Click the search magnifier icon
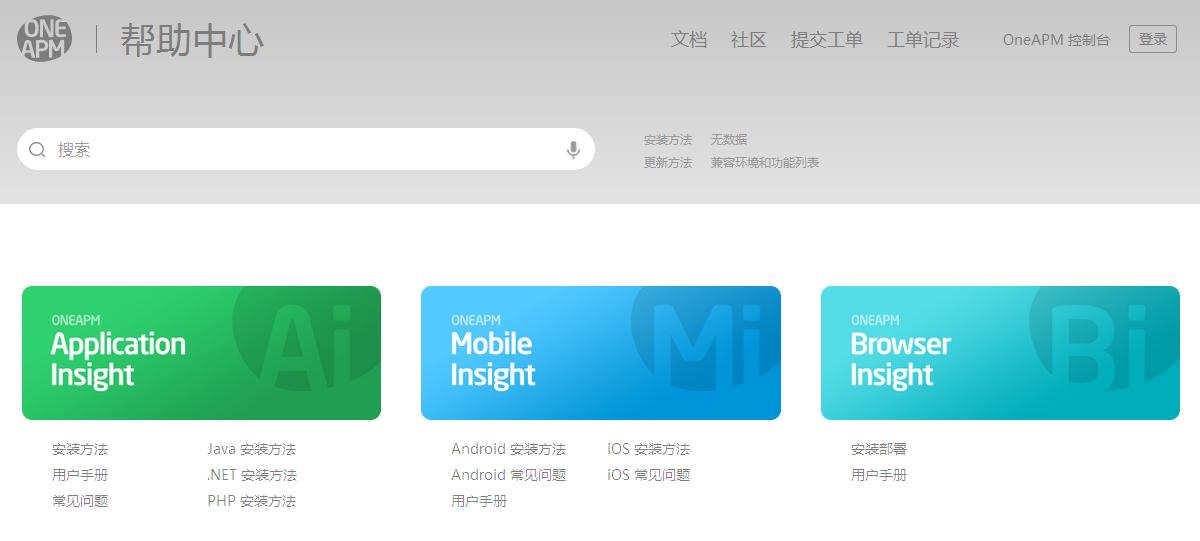This screenshot has height=541, width=1200. pyautogui.click(x=37, y=150)
